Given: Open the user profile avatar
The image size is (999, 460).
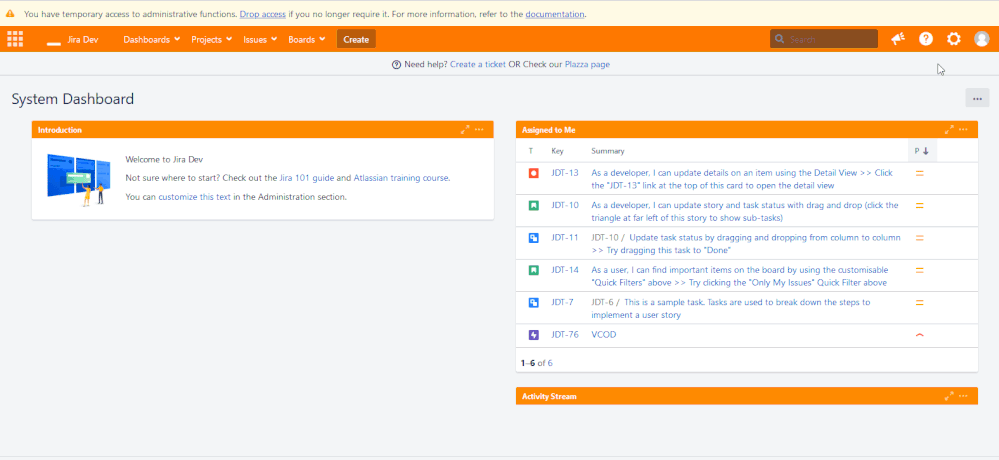Looking at the screenshot, I should click(x=982, y=39).
